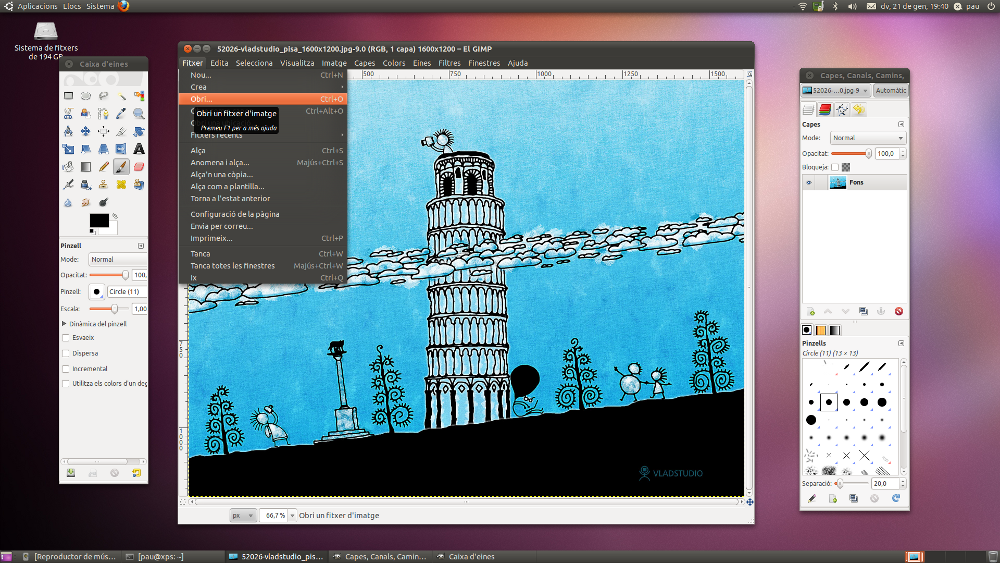The height and width of the screenshot is (563, 1000).
Task: Open the Pinzells panel configuration menu
Action: (x=901, y=343)
